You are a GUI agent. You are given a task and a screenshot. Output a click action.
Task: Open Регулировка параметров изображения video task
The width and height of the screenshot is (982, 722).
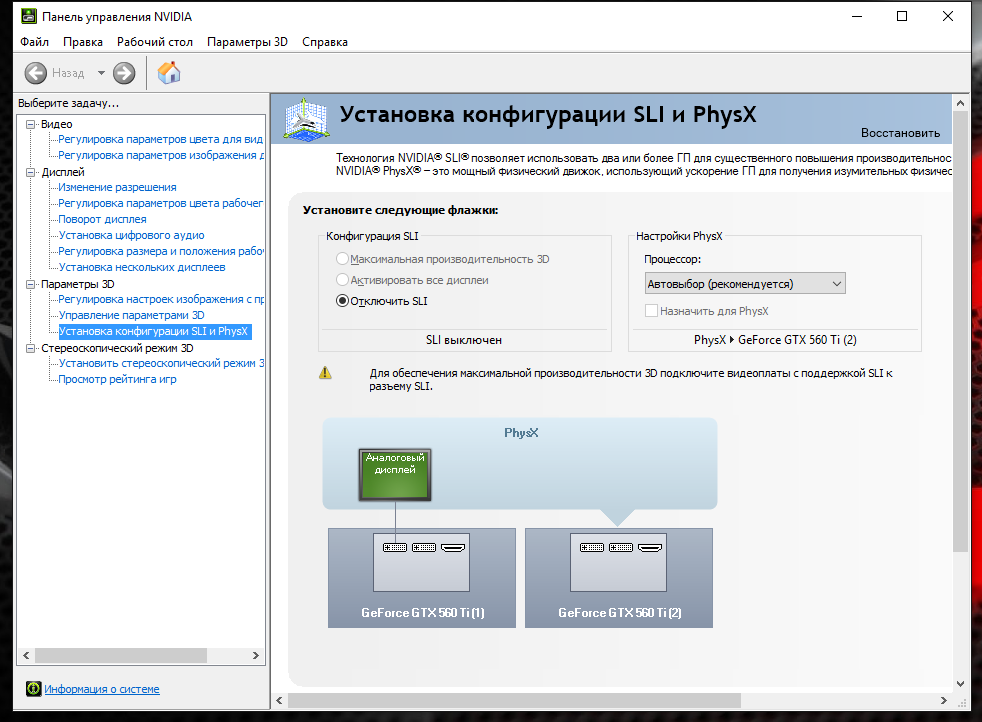pos(161,155)
